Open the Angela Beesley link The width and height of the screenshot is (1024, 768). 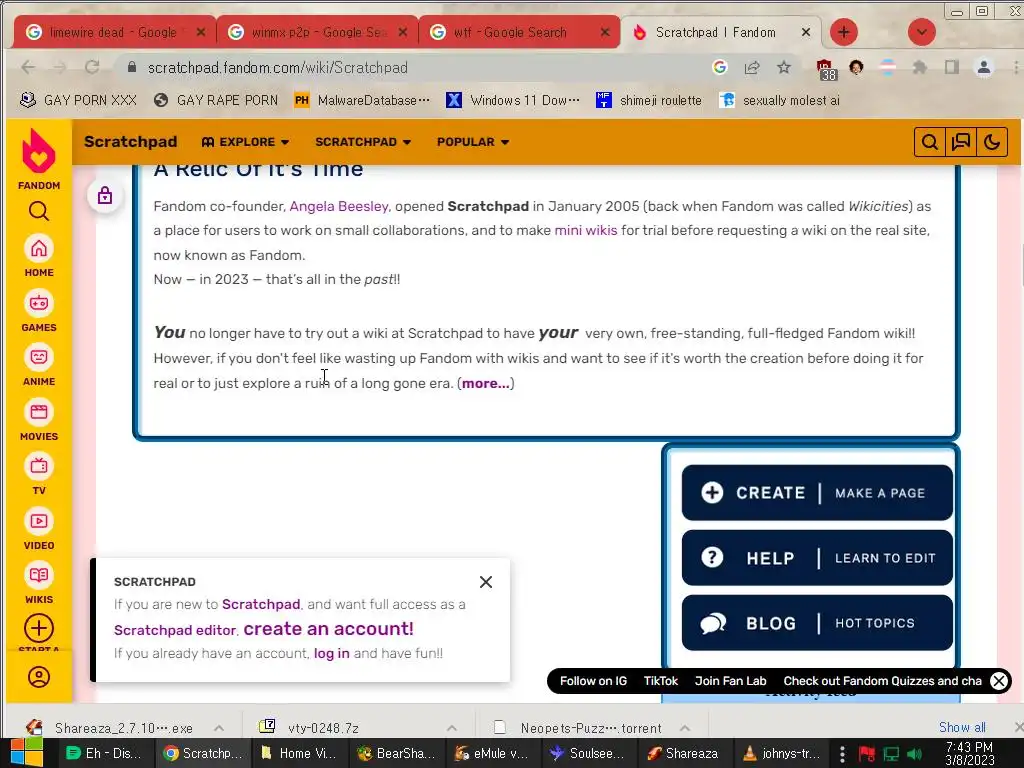pos(339,206)
